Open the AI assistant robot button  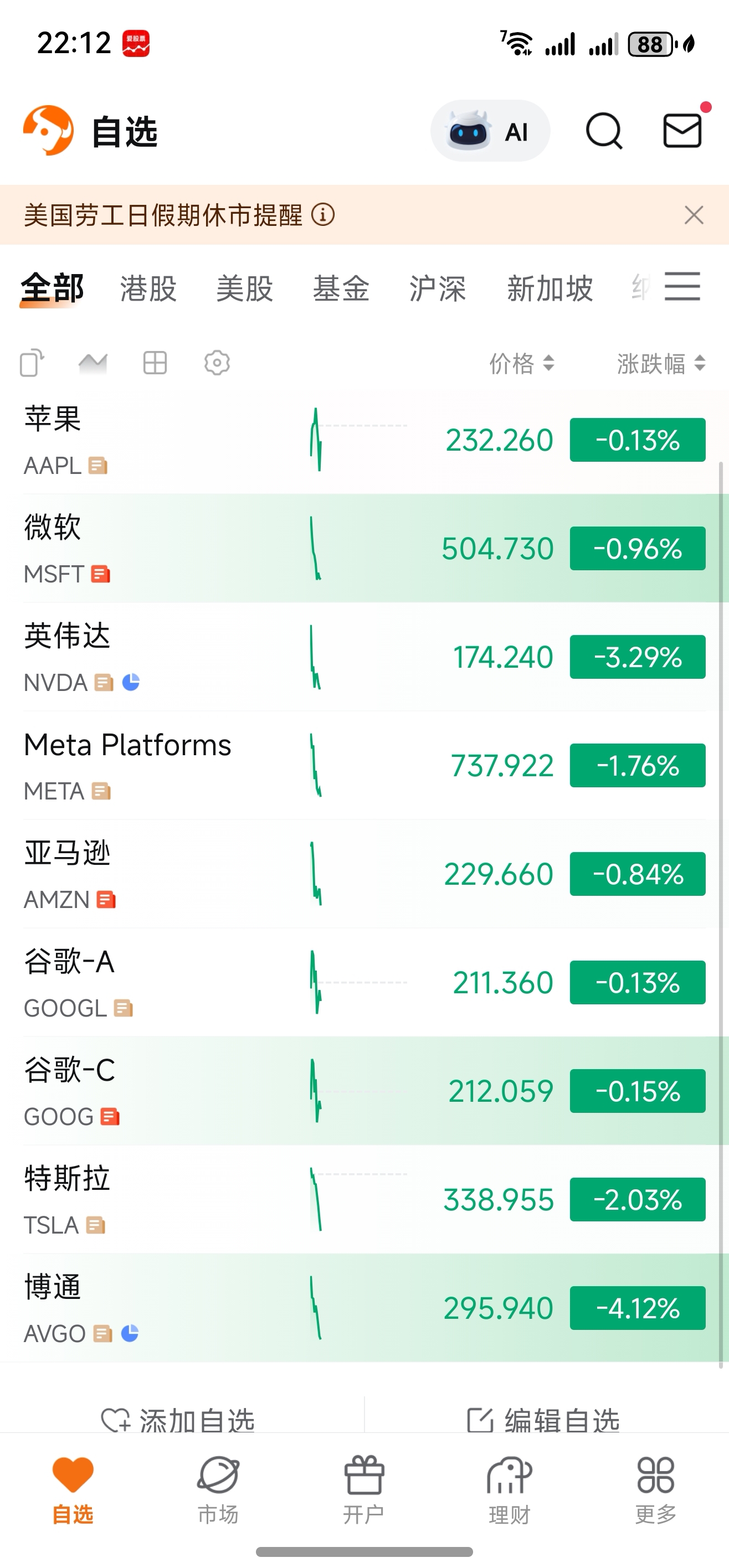tap(490, 131)
